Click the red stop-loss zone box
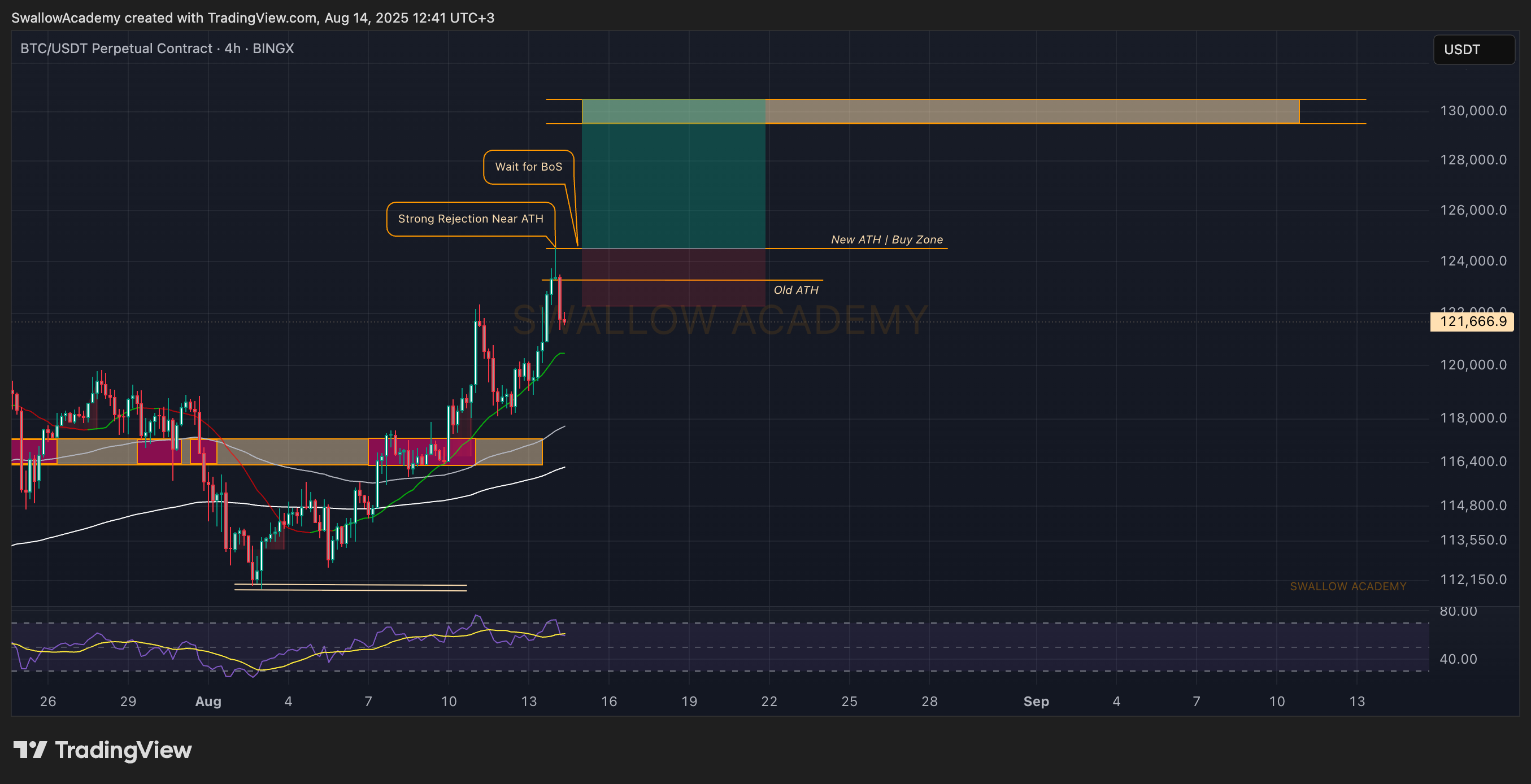 [x=673, y=277]
